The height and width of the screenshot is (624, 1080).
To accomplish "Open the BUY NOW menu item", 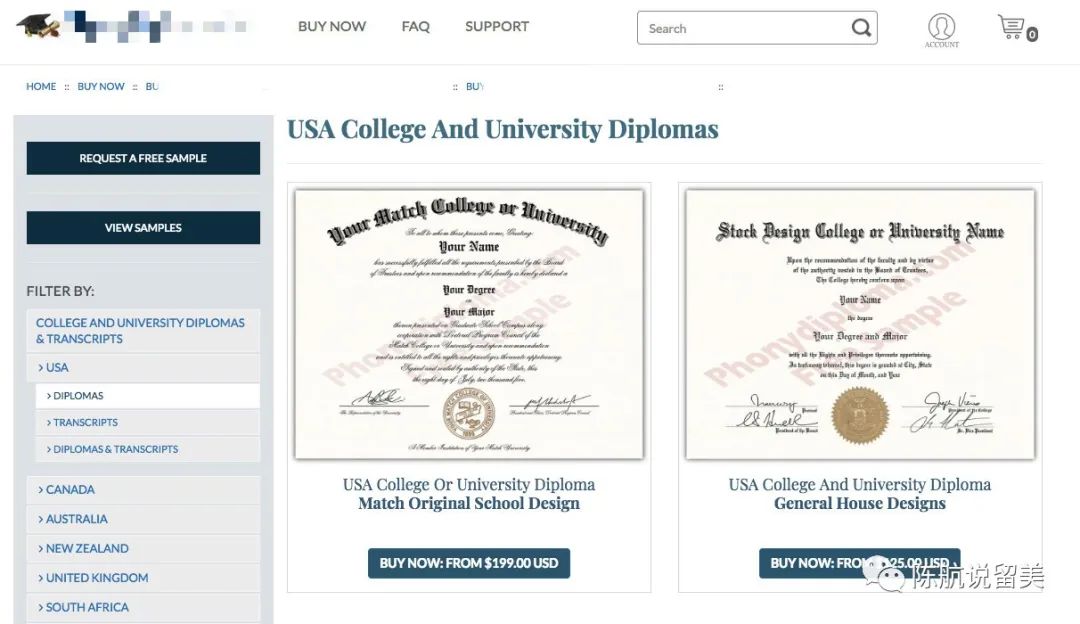I will click(x=332, y=27).
